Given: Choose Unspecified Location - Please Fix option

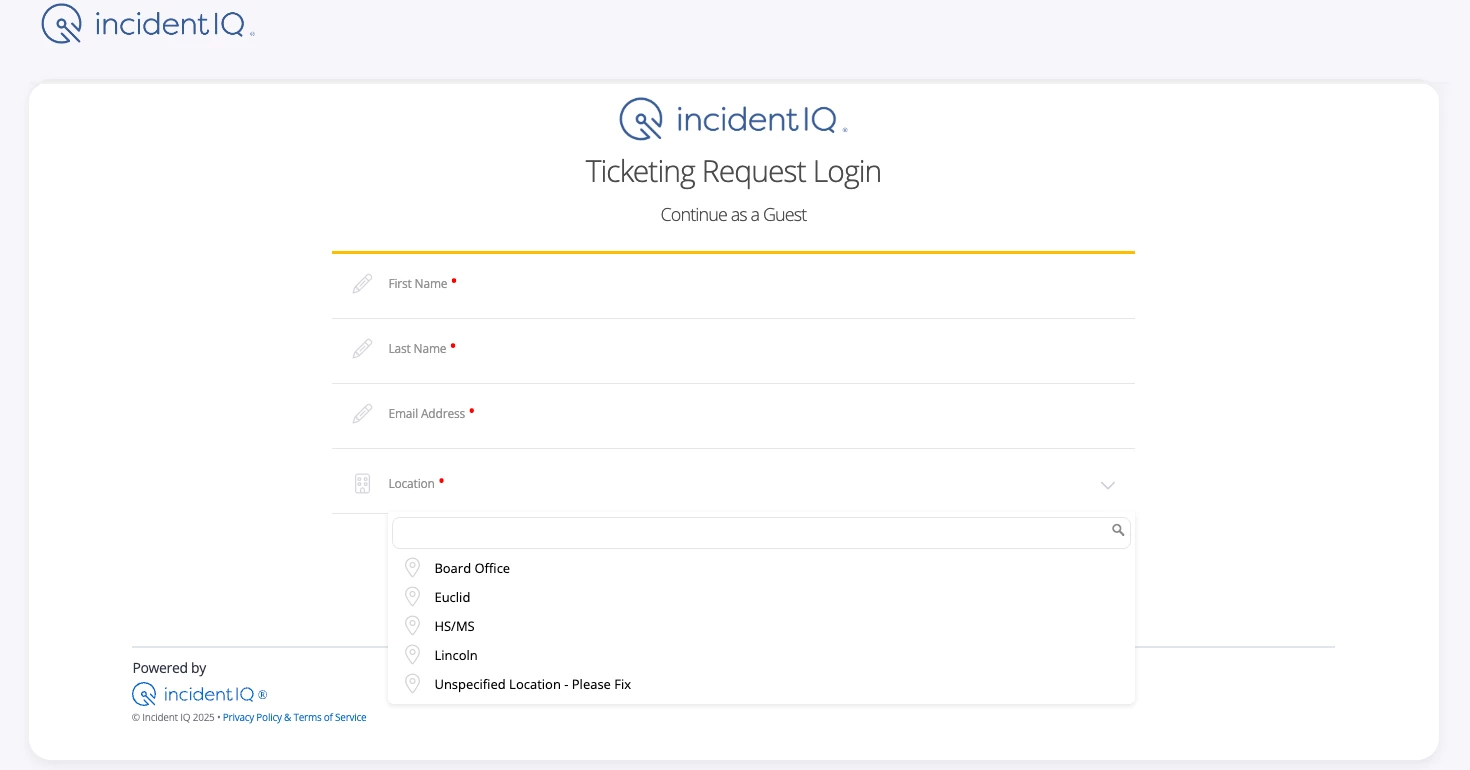Looking at the screenshot, I should 761,684.
